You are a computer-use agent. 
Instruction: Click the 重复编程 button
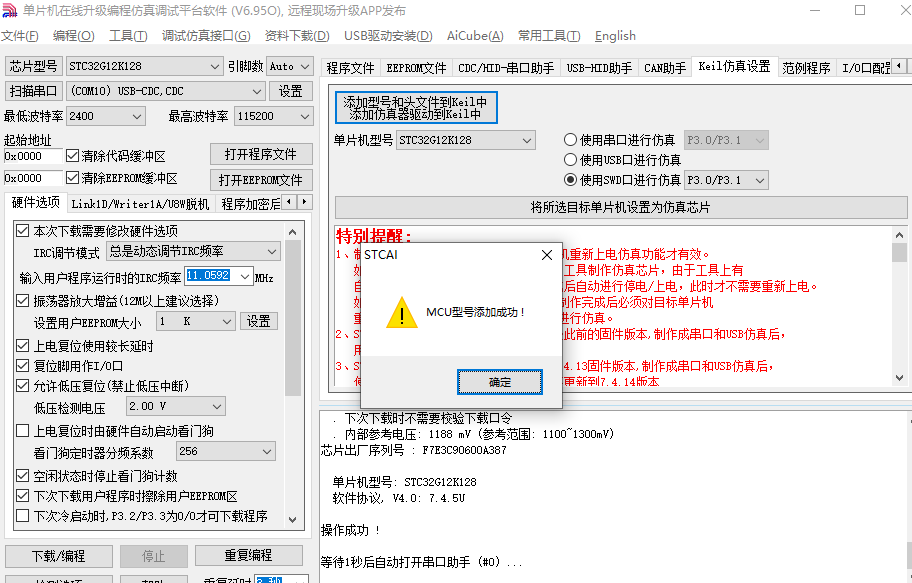pos(248,556)
